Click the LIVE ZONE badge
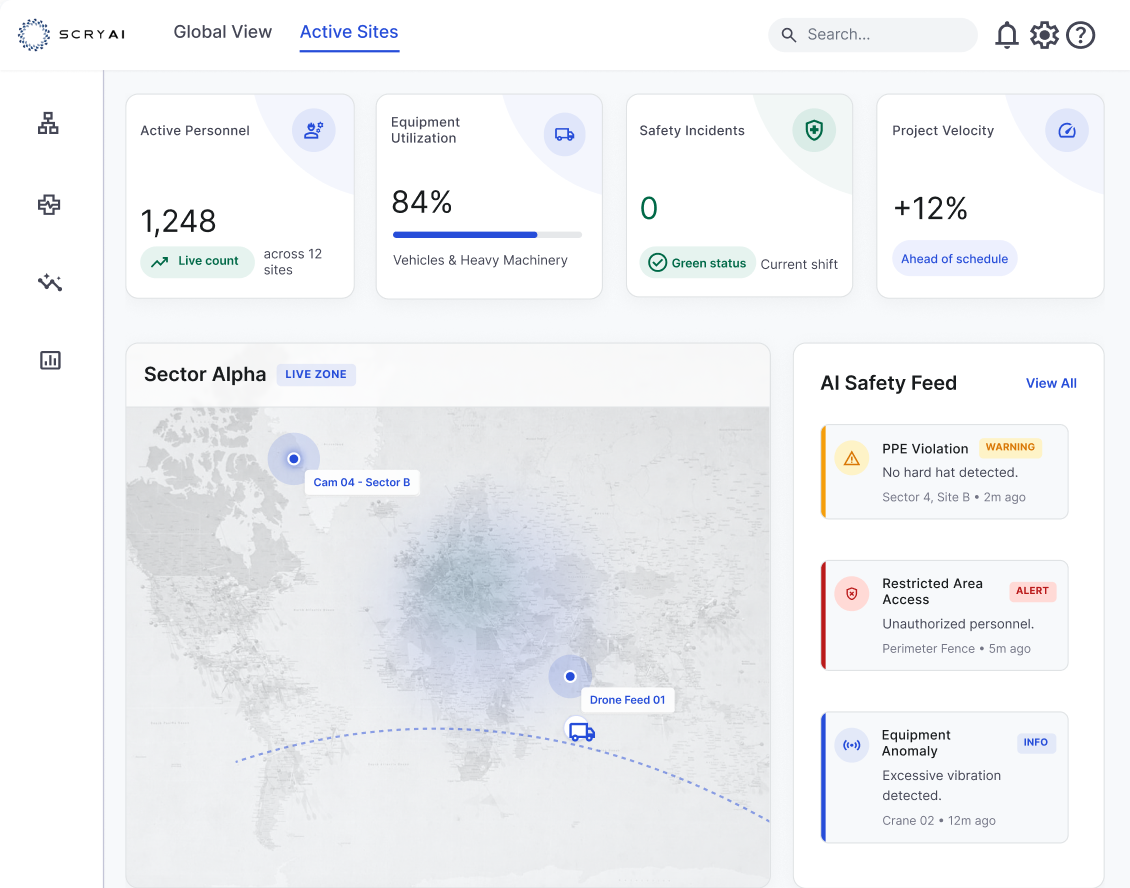This screenshot has width=1130, height=888. point(316,374)
